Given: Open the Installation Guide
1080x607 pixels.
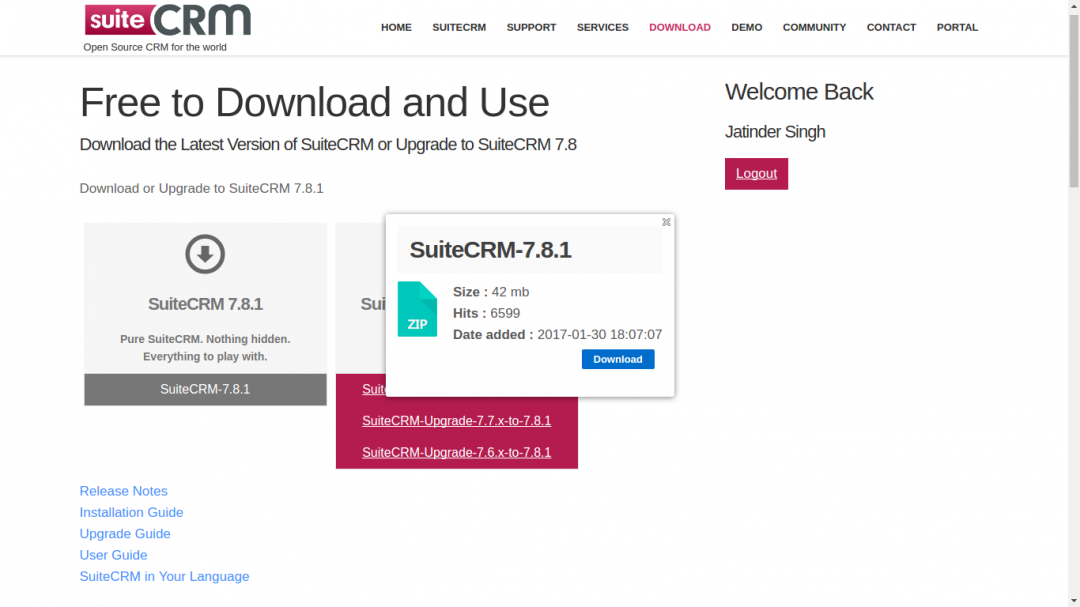Looking at the screenshot, I should 131,512.
